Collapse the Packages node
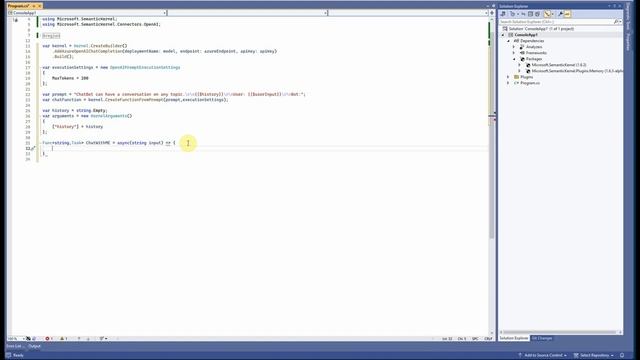This screenshot has height=360, width=640. (514, 59)
